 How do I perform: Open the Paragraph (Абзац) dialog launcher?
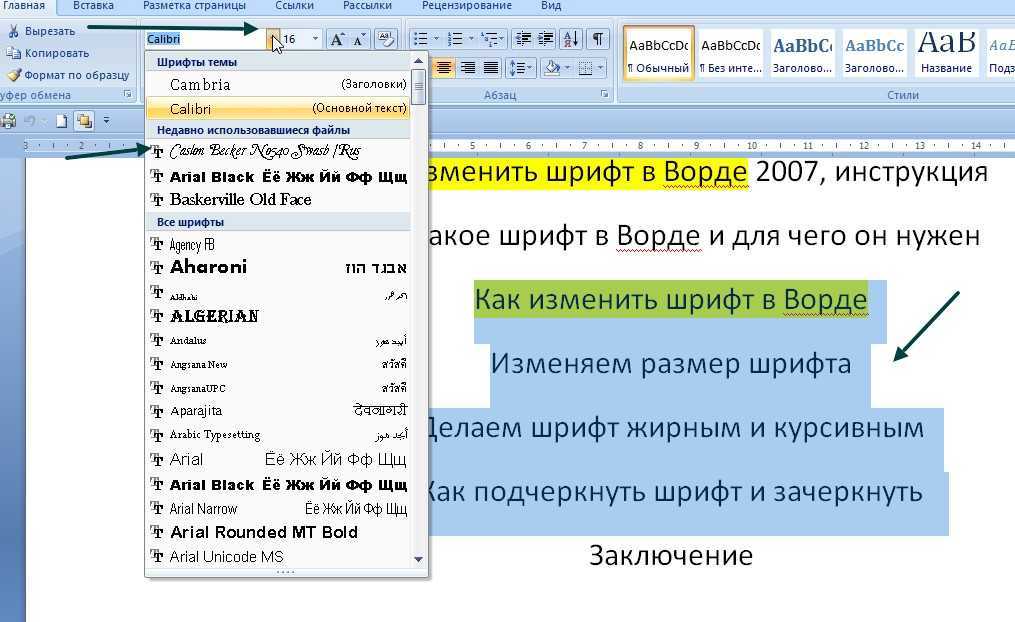pyautogui.click(x=605, y=94)
